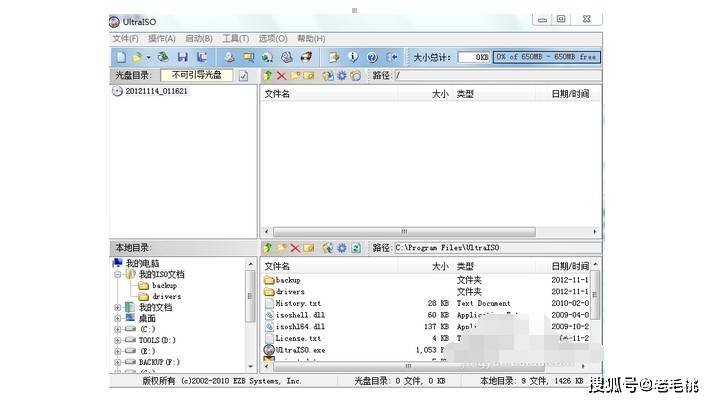Sort disc image files by 文件名 column header
The image size is (713, 402).
pyautogui.click(x=277, y=94)
